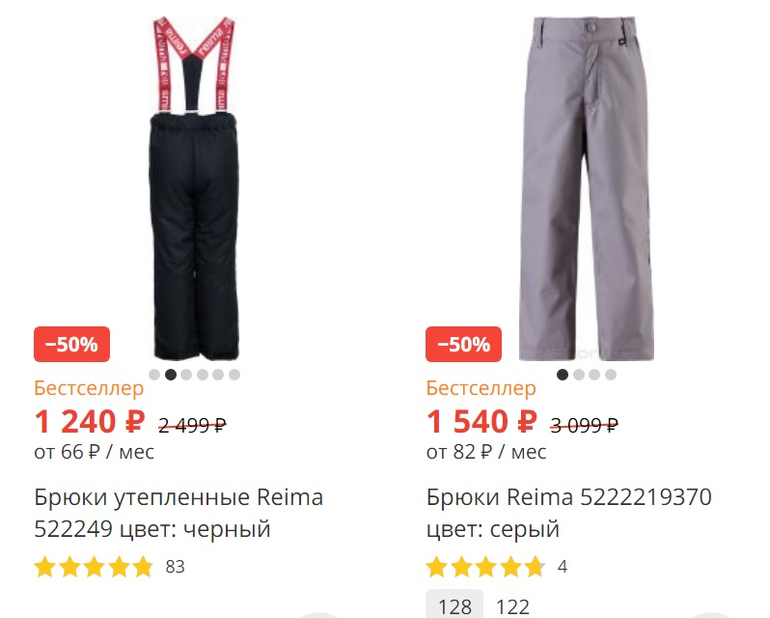Choose size 122 for gray pants
This screenshot has width=770, height=618.
coord(513,607)
